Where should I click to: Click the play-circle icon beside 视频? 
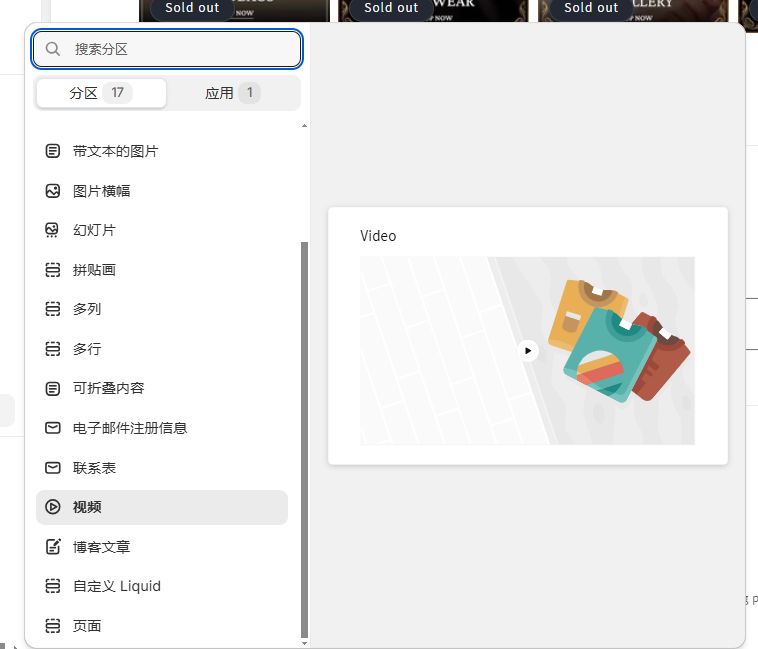[x=53, y=506]
